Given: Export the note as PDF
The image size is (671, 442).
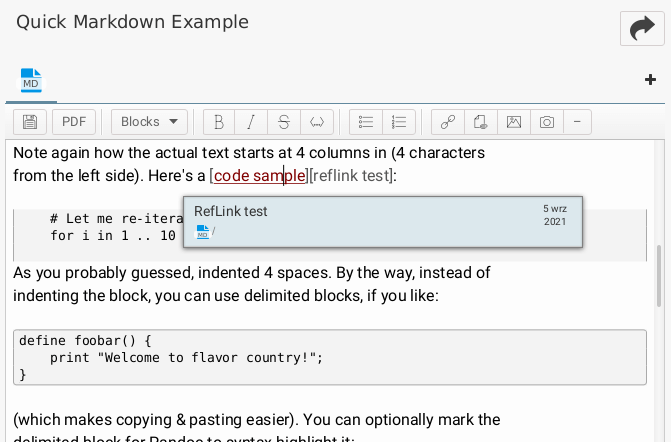Looking at the screenshot, I should [x=73, y=122].
